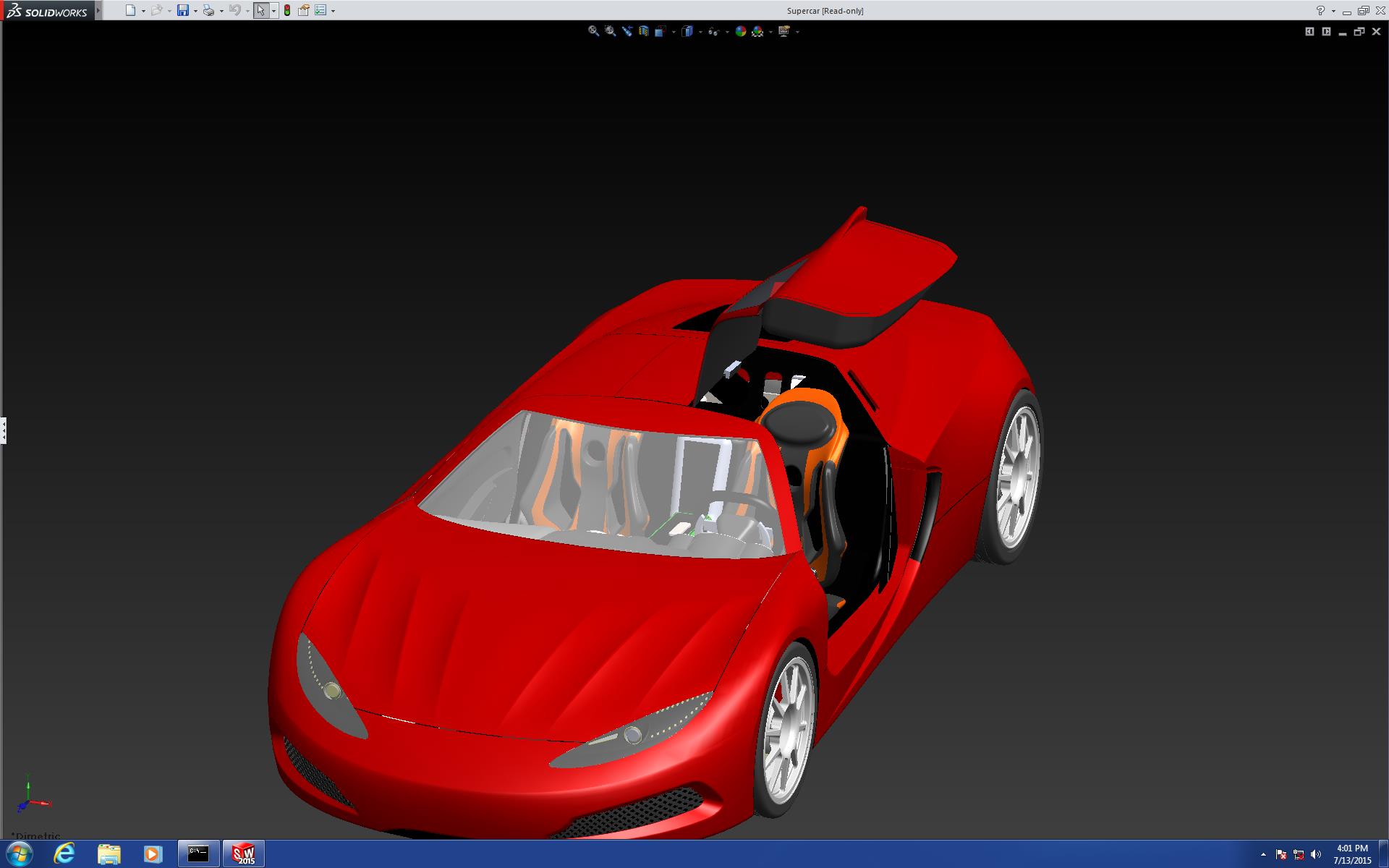Expand the SolidWorks menu flyout arrow
This screenshot has width=1389, height=868.
click(x=98, y=11)
